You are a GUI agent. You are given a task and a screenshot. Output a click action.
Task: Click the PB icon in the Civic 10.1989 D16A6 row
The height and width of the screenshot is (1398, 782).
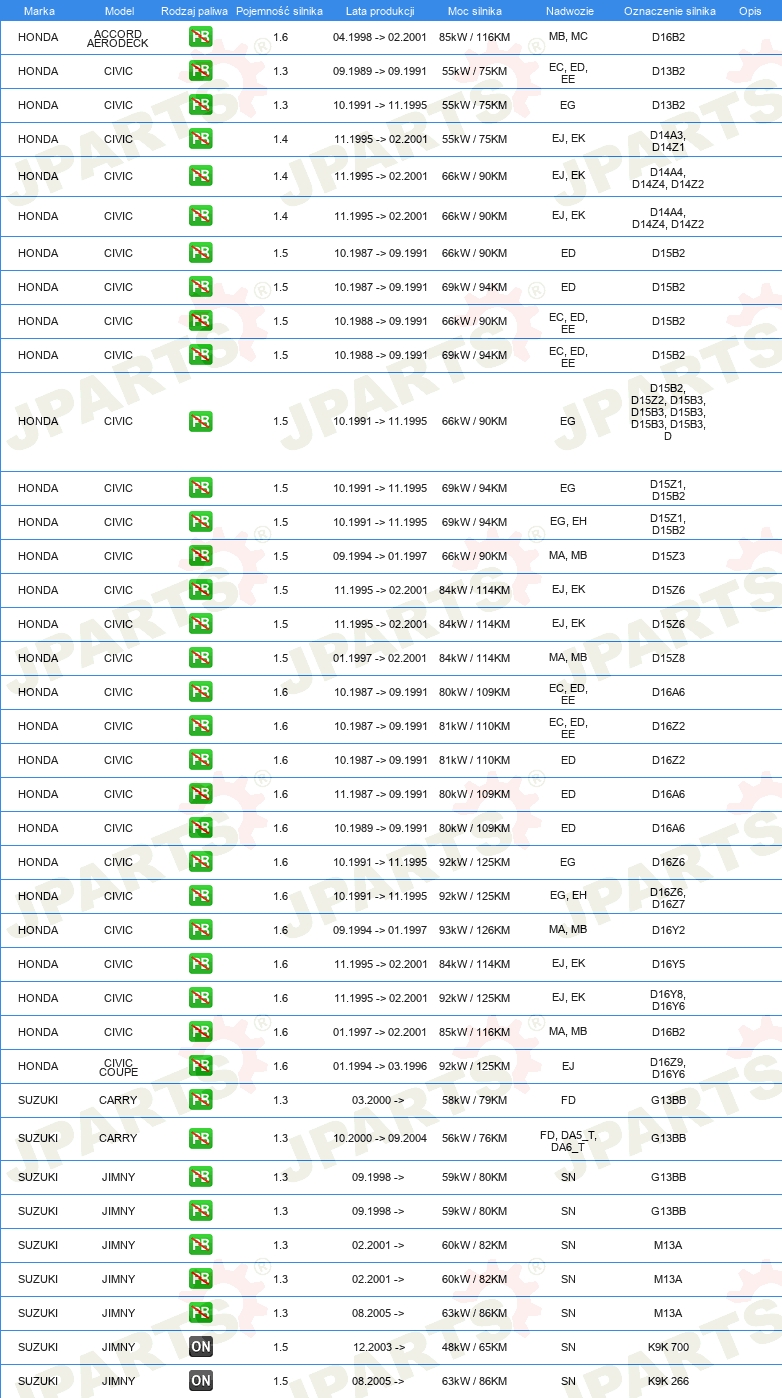tap(200, 828)
